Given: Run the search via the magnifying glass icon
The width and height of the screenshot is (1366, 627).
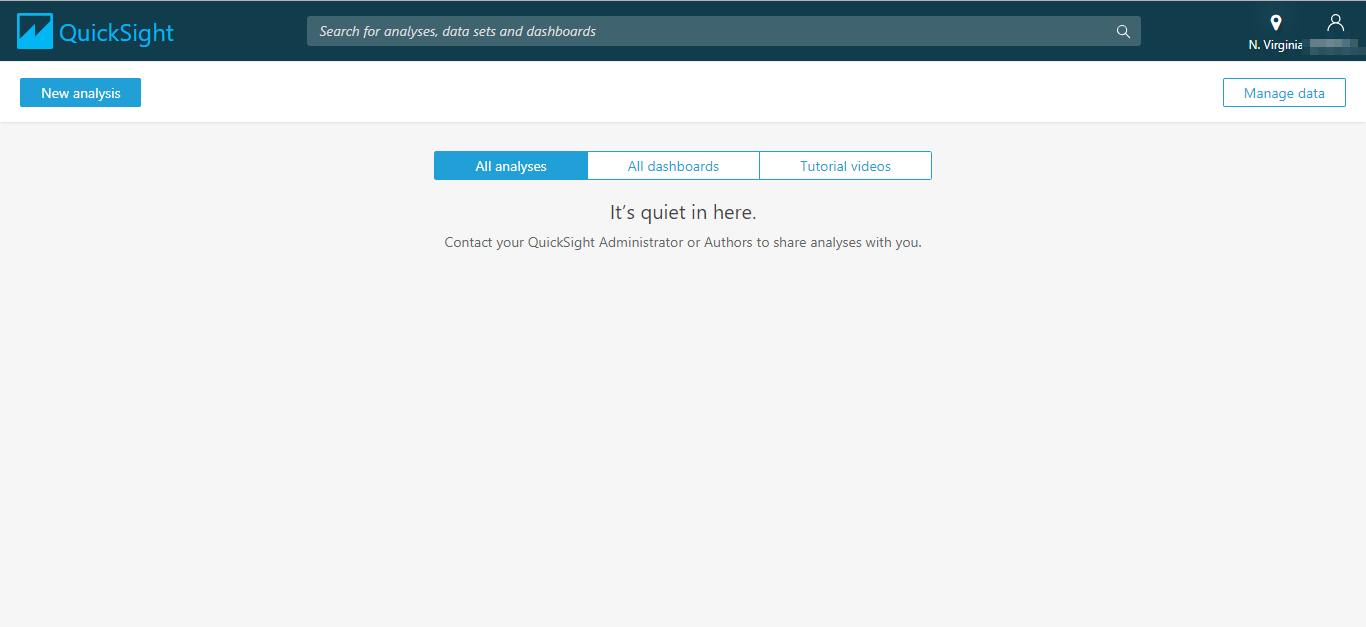Looking at the screenshot, I should pos(1122,31).
